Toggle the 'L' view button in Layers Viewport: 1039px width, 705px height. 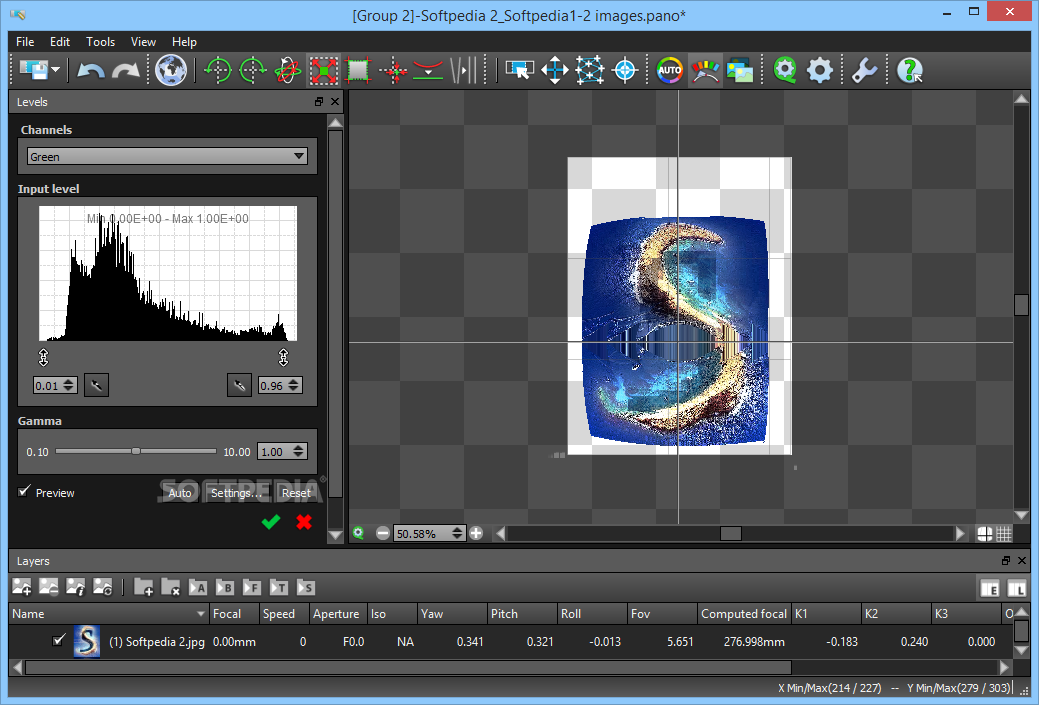pyautogui.click(x=1016, y=588)
